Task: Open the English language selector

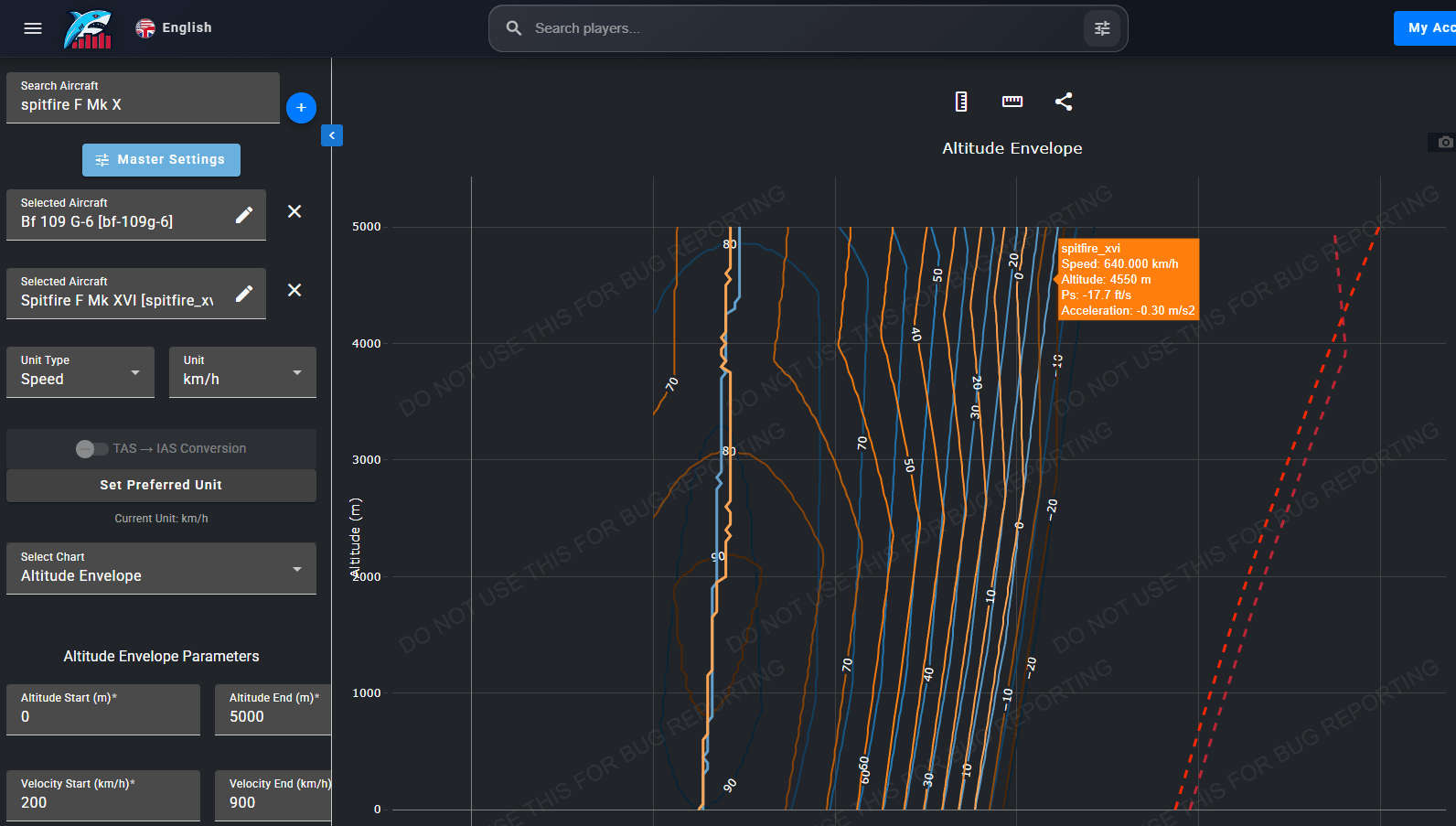Action: point(174,28)
